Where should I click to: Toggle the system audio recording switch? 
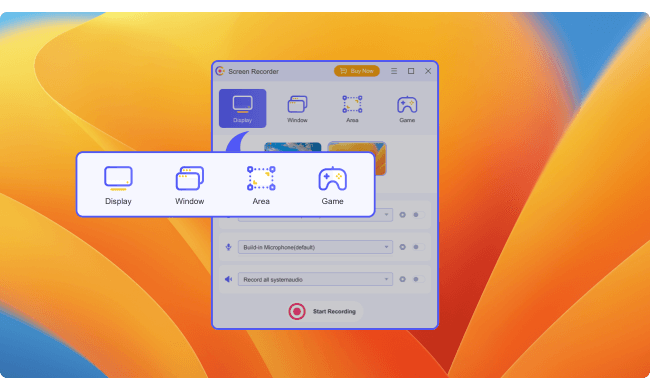(x=418, y=279)
